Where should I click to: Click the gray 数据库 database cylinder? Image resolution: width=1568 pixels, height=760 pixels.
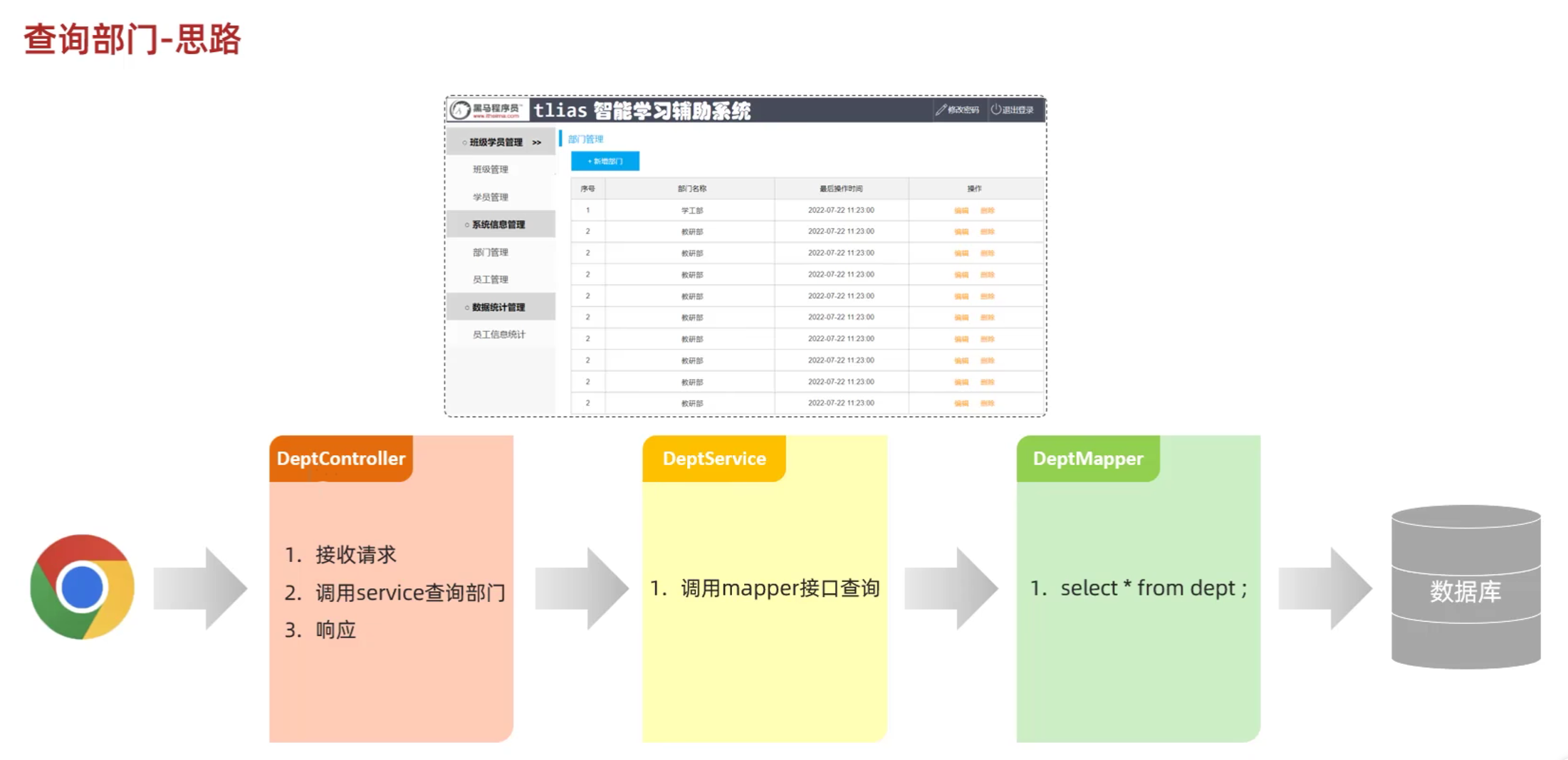1465,587
